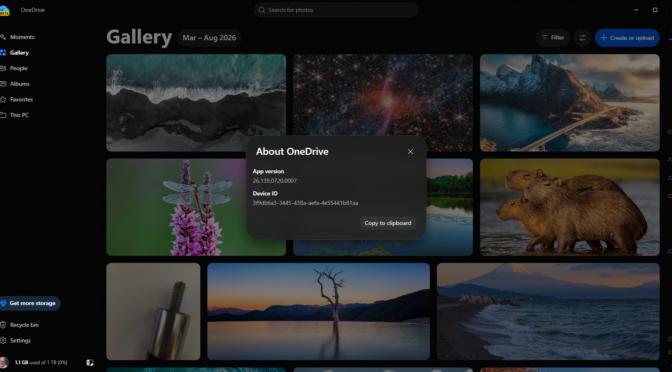Click the Moments sidebar icon
The image size is (672, 372).
[3, 37]
